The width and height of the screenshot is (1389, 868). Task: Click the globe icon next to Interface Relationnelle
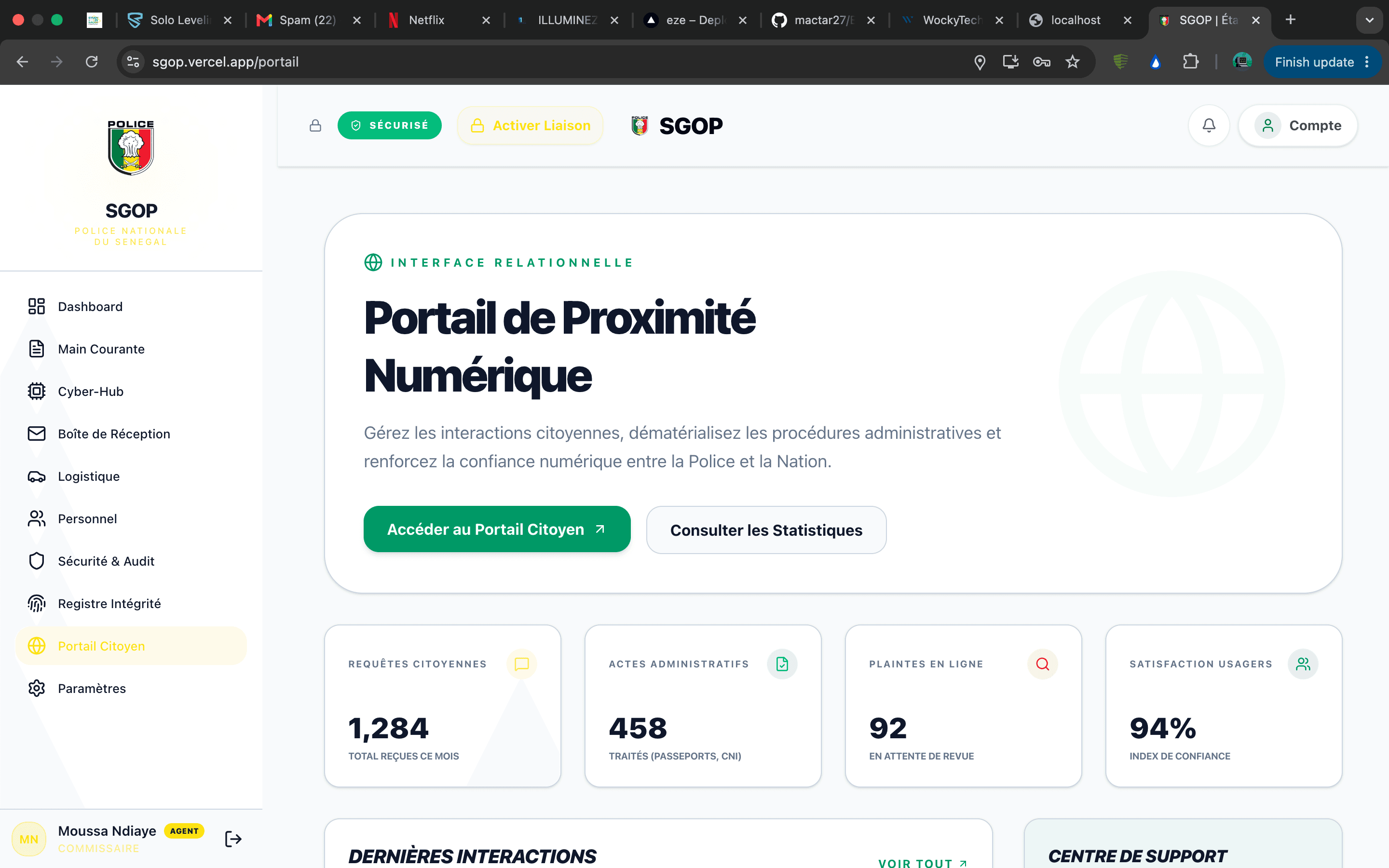pos(373,262)
